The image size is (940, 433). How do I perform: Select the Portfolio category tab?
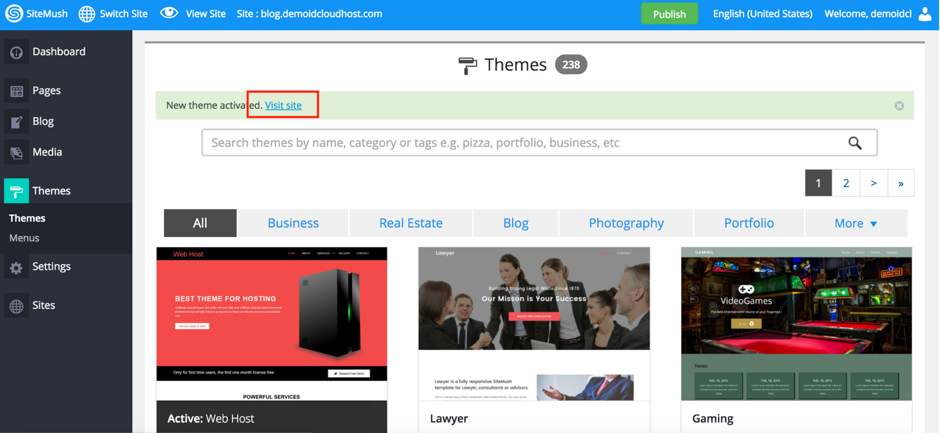pyautogui.click(x=749, y=223)
